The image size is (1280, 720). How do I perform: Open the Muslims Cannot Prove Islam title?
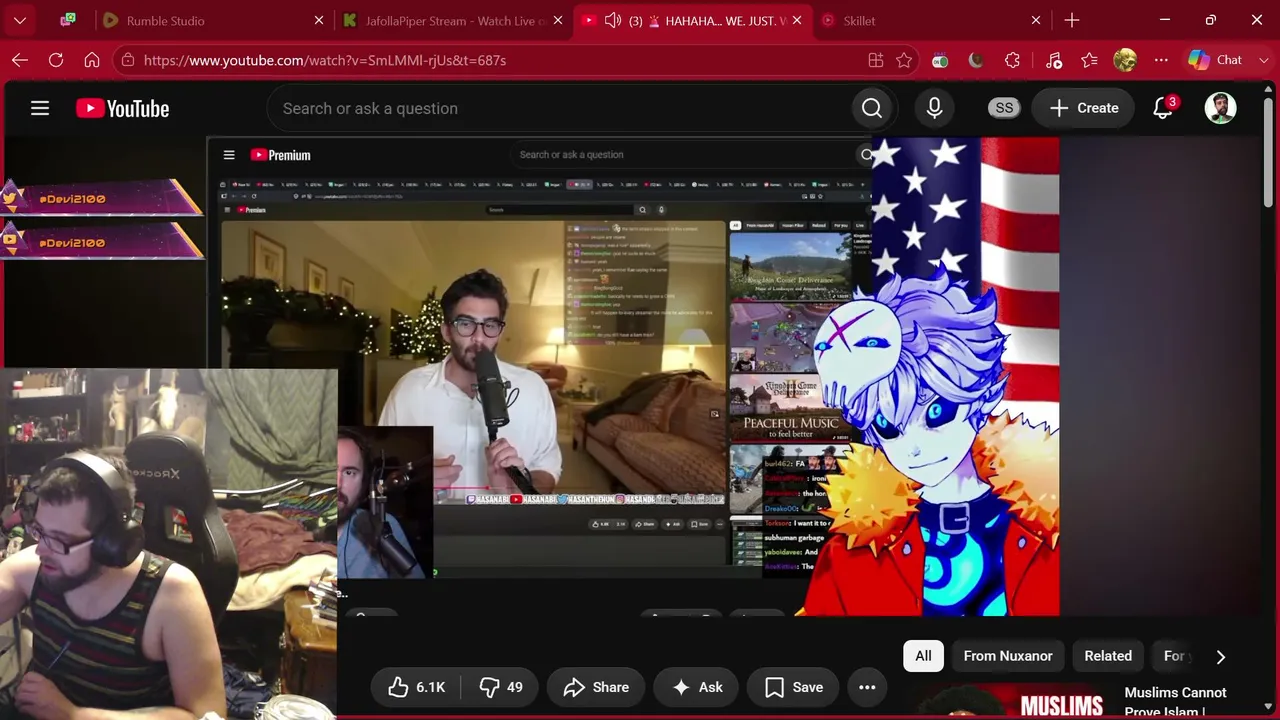[1176, 702]
